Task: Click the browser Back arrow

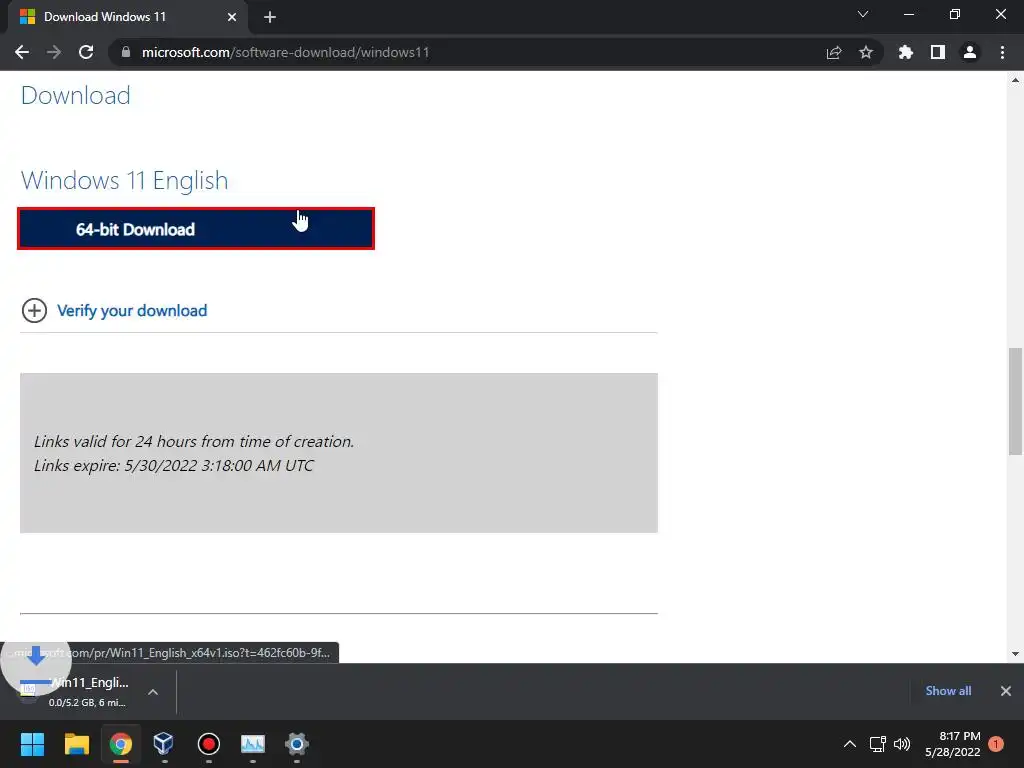Action: (22, 52)
